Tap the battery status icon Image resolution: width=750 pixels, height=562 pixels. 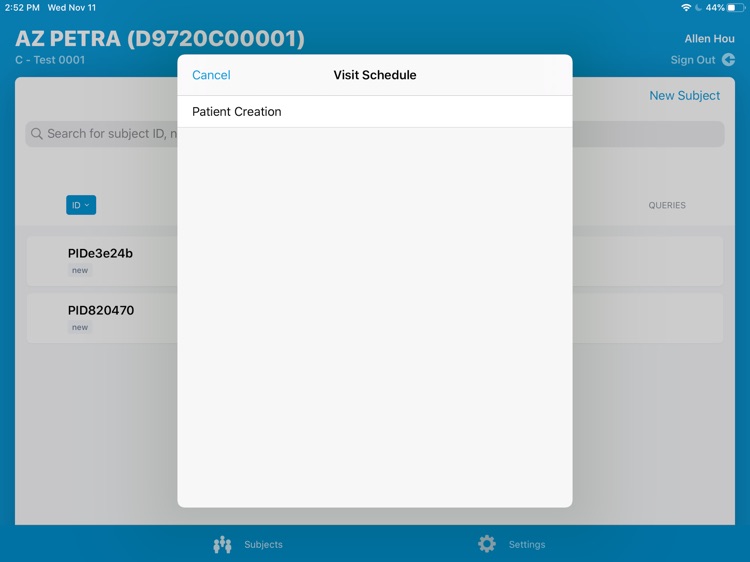tap(736, 8)
